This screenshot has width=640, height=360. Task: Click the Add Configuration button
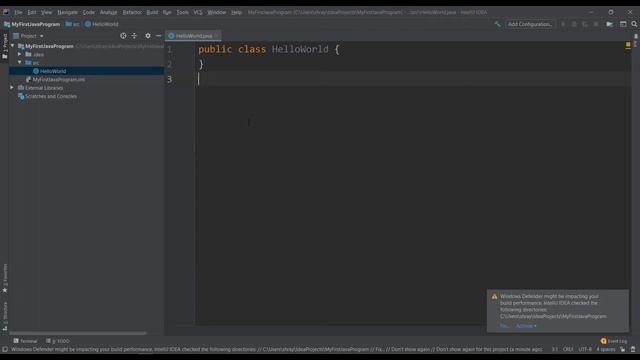point(529,24)
